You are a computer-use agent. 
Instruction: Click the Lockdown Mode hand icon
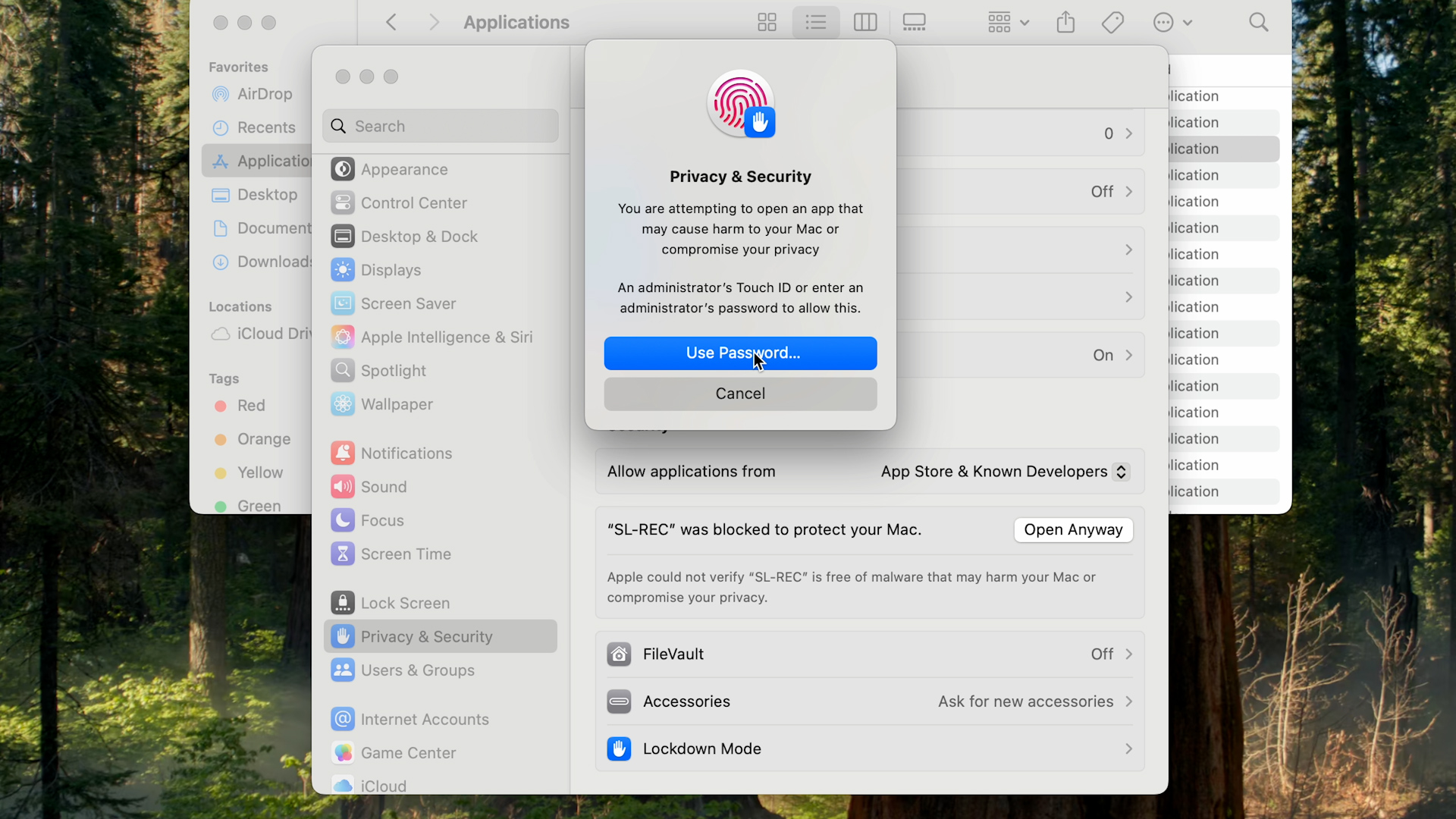[619, 749]
